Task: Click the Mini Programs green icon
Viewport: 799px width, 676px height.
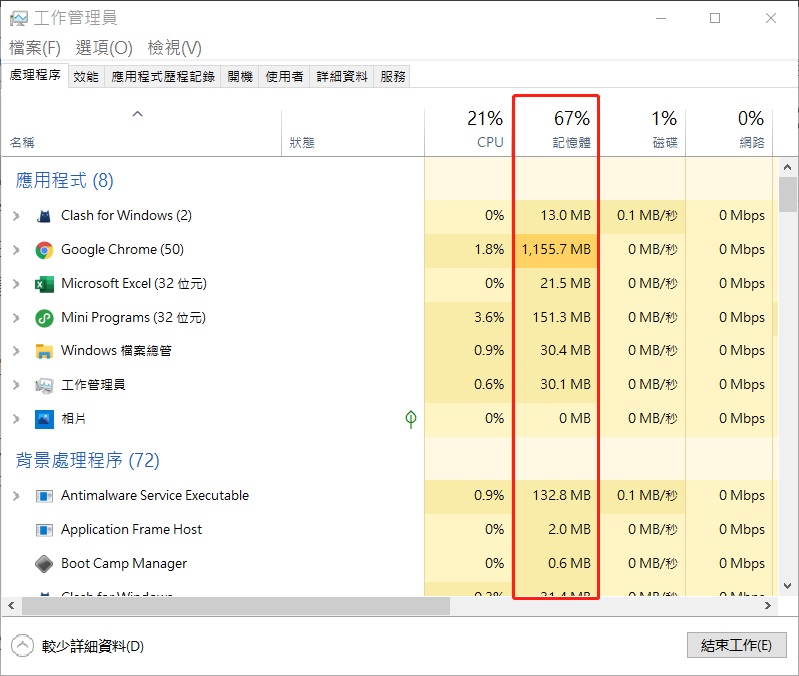Action: pyautogui.click(x=44, y=318)
